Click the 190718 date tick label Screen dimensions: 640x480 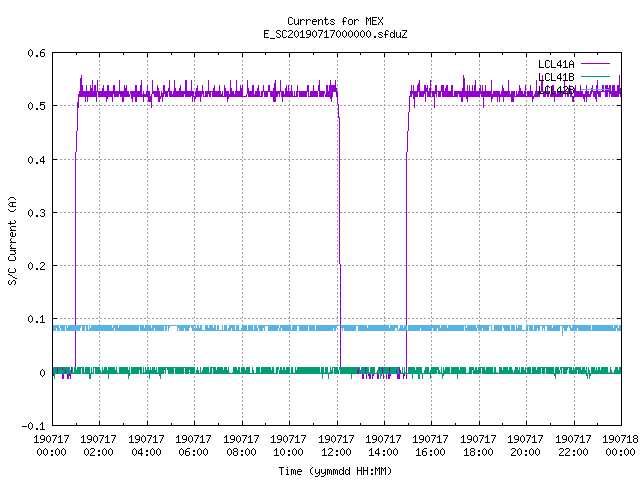[620, 439]
